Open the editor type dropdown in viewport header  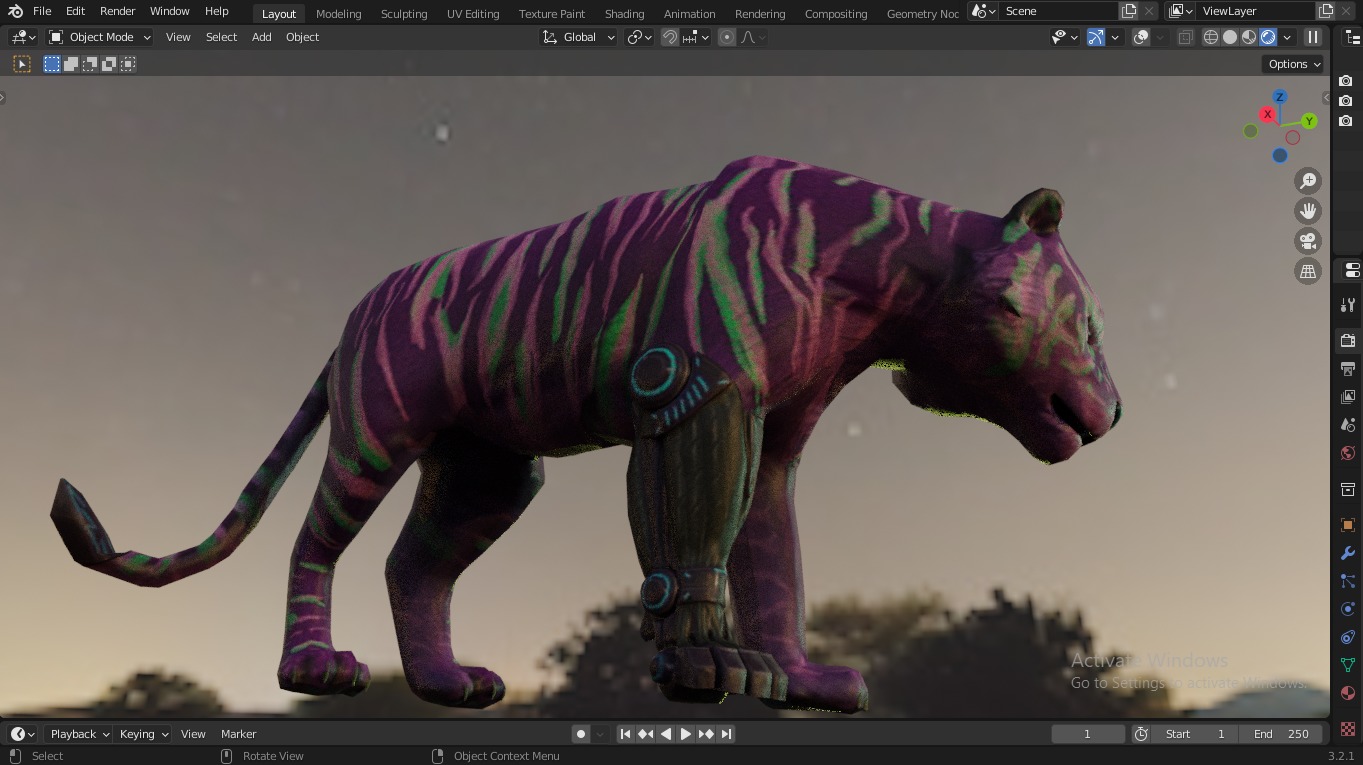click(x=23, y=37)
